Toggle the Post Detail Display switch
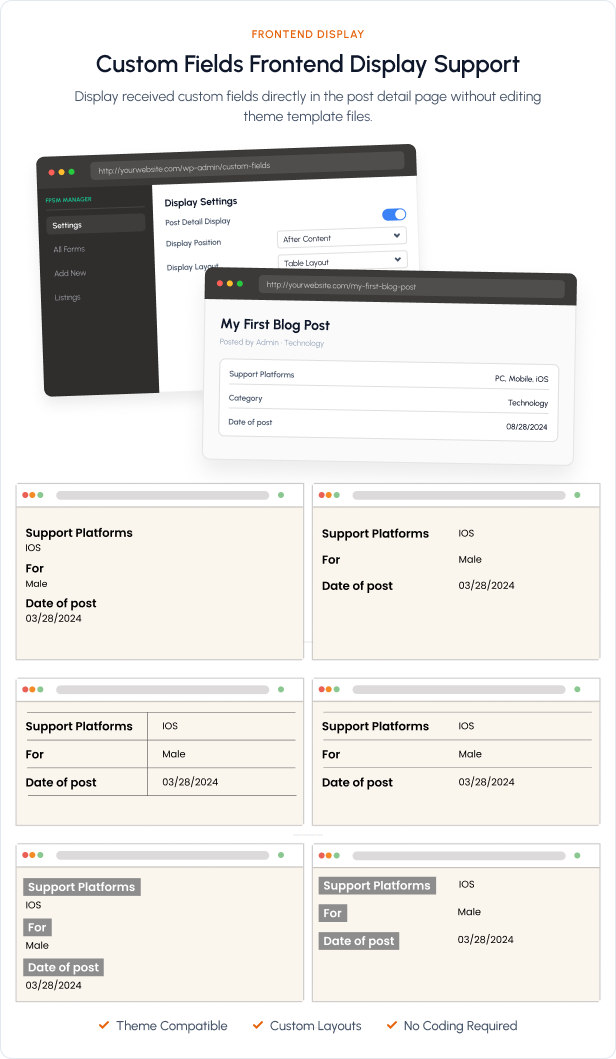Viewport: 616px width, 1059px height. pyautogui.click(x=394, y=214)
